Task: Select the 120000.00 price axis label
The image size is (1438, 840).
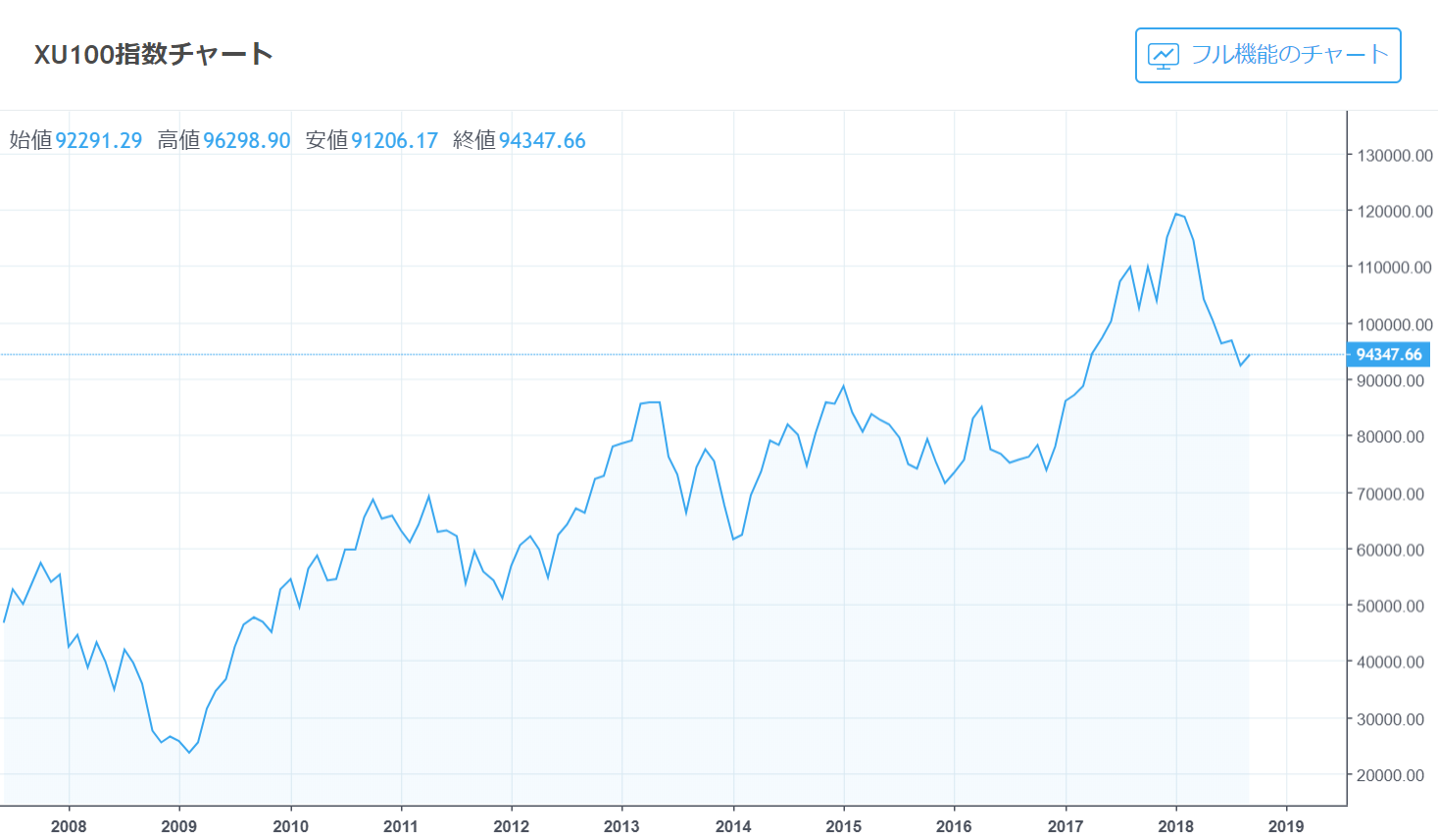Action: pyautogui.click(x=1394, y=212)
